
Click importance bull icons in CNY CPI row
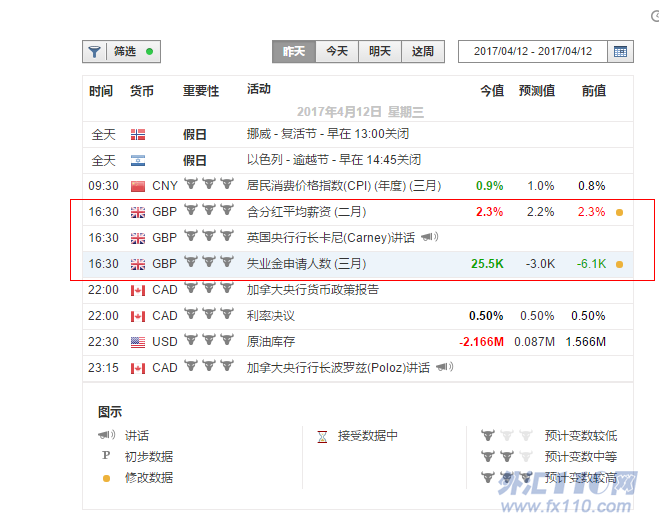click(x=209, y=184)
